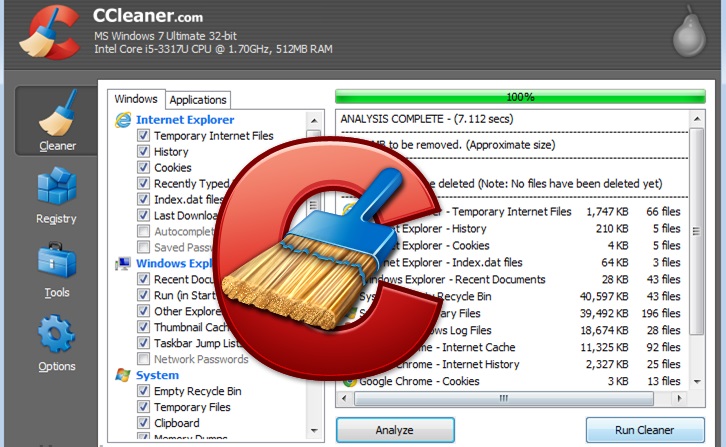726x447 pixels.
Task: Open the Cleaner section in sidebar
Action: (56, 120)
